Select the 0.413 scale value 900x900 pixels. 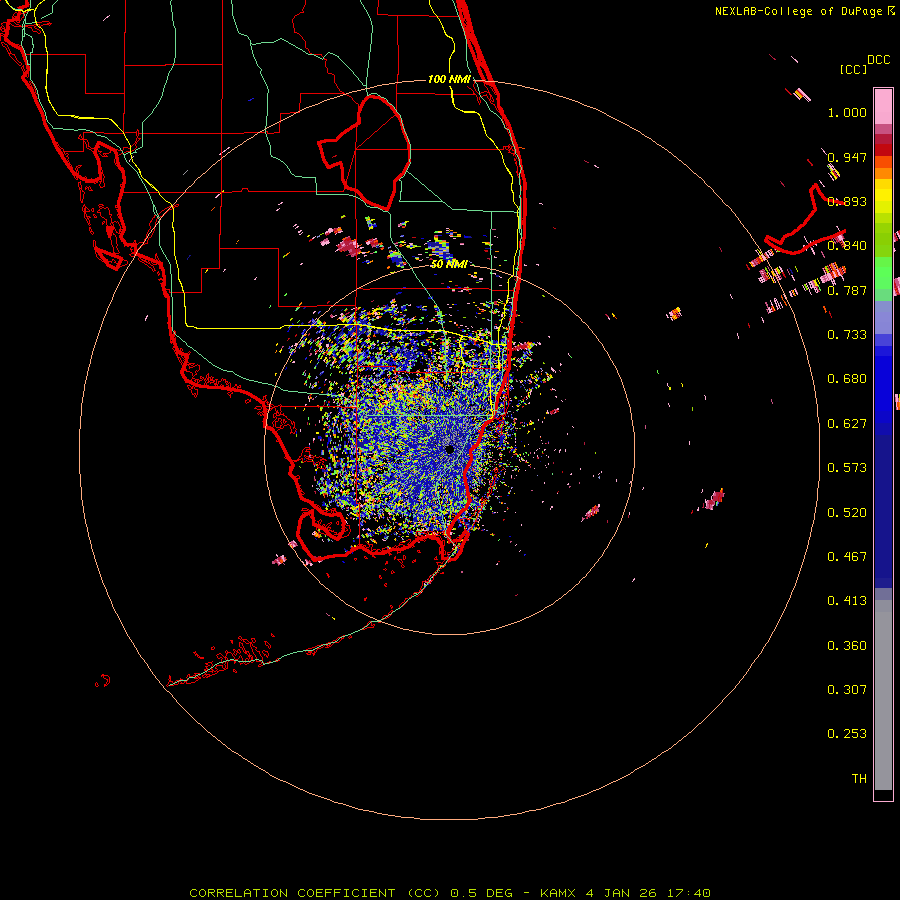click(x=847, y=601)
